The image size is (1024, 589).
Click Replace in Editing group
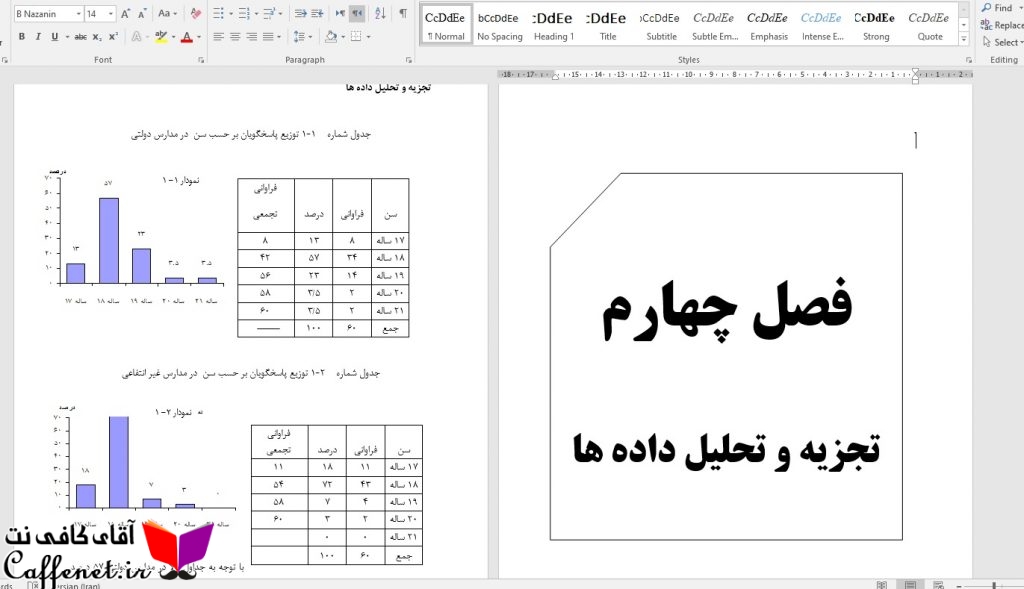point(1002,25)
